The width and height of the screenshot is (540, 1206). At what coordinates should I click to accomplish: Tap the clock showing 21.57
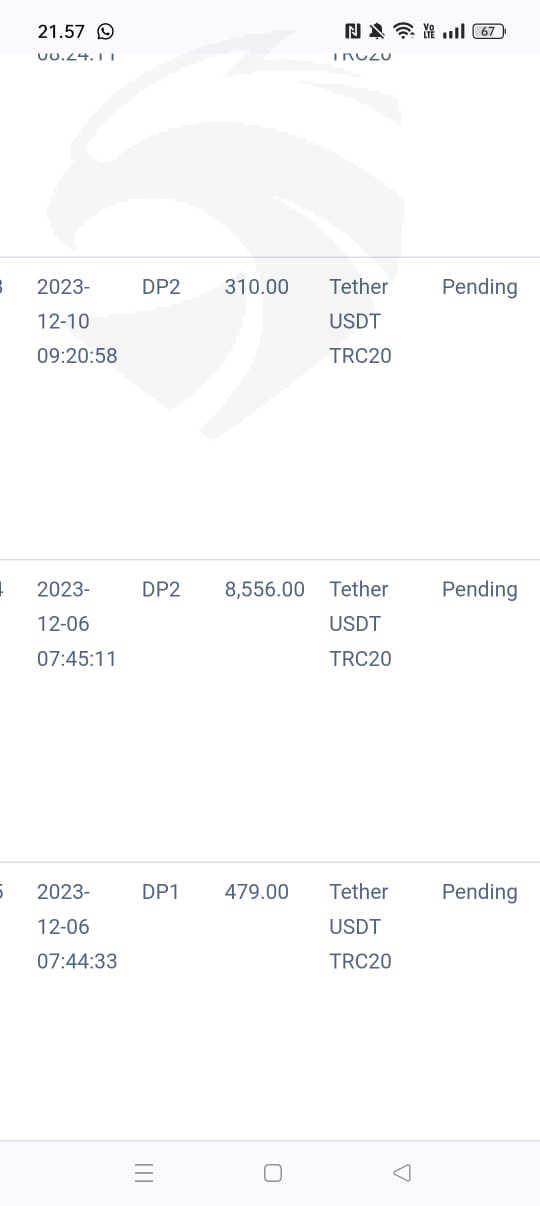pos(61,31)
